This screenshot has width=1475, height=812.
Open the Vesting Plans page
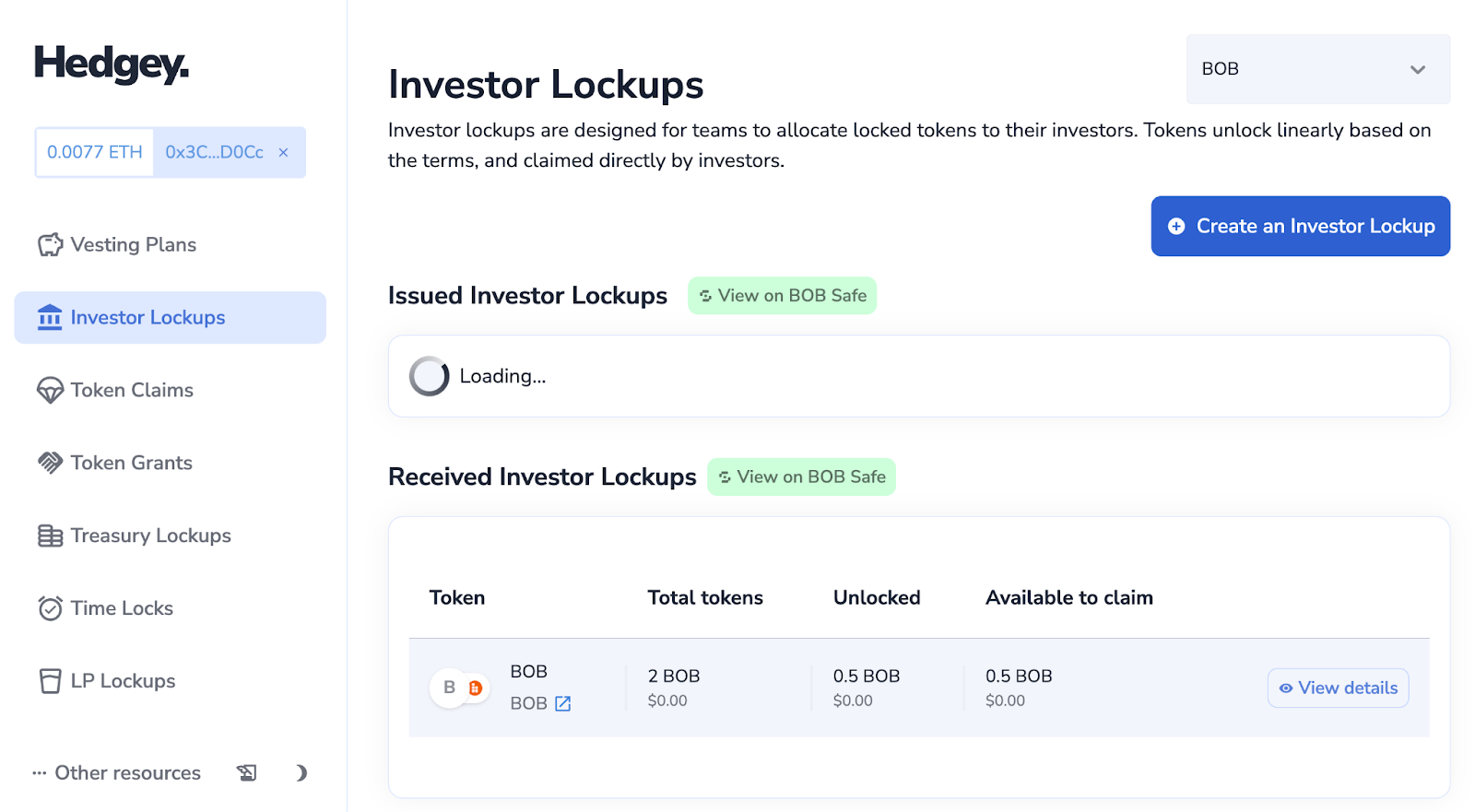134,244
